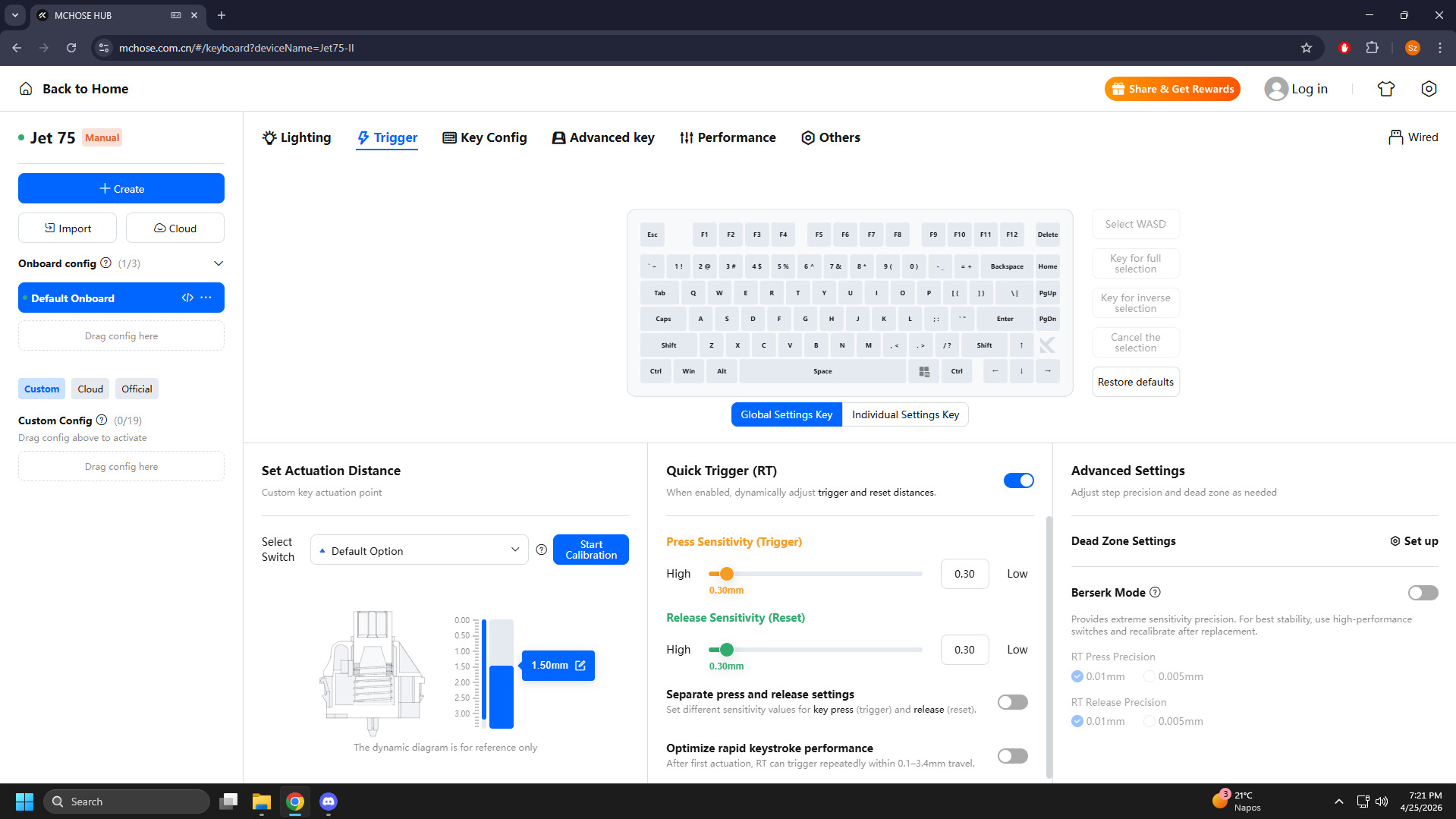
Task: Click the help icon next to Select Switch dropdown
Action: tap(541, 550)
